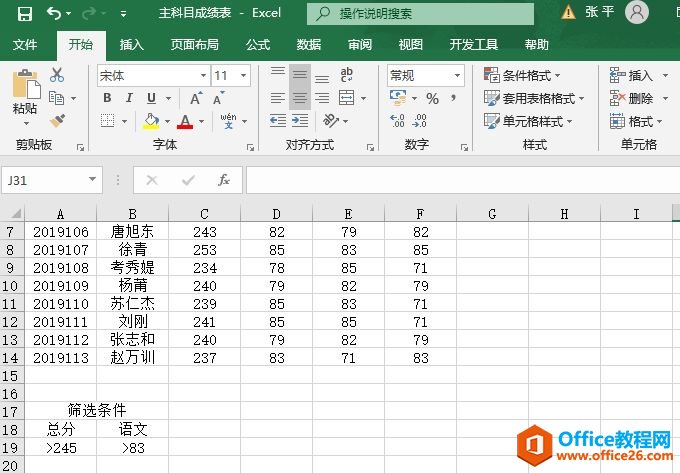Click the Name Box showing J31
The width and height of the screenshot is (680, 473).
pos(52,180)
